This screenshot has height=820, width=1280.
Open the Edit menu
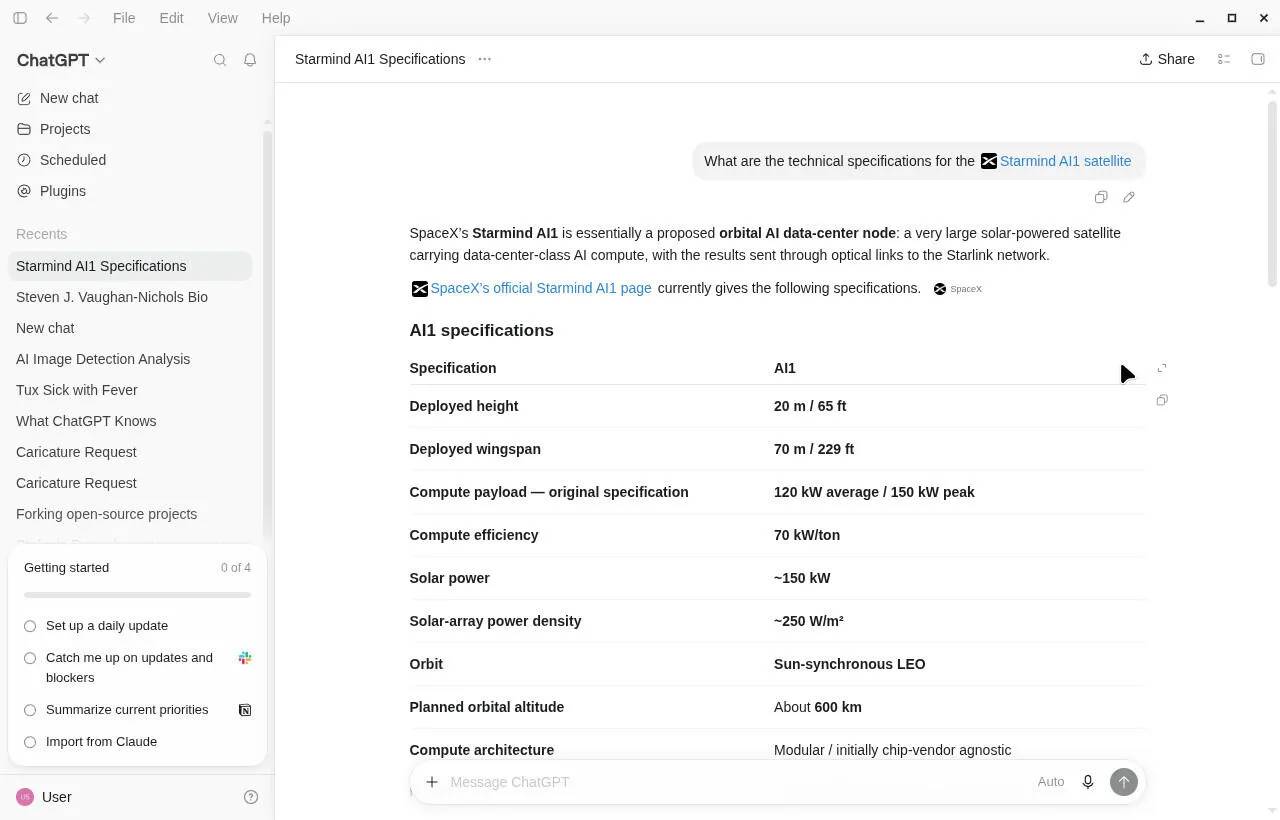click(171, 18)
